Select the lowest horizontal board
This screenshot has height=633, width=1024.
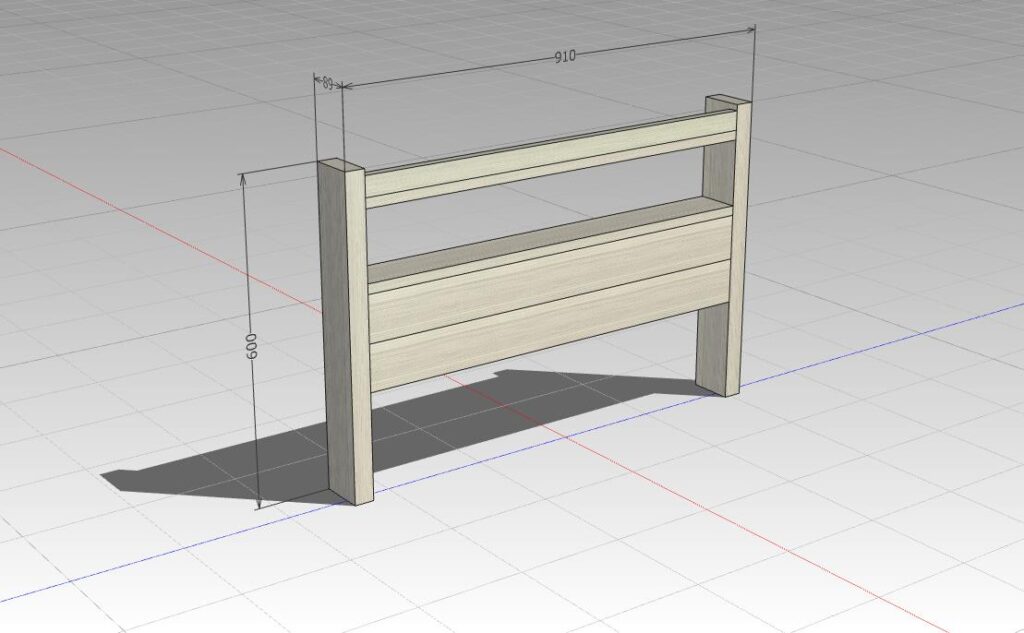click(550, 325)
